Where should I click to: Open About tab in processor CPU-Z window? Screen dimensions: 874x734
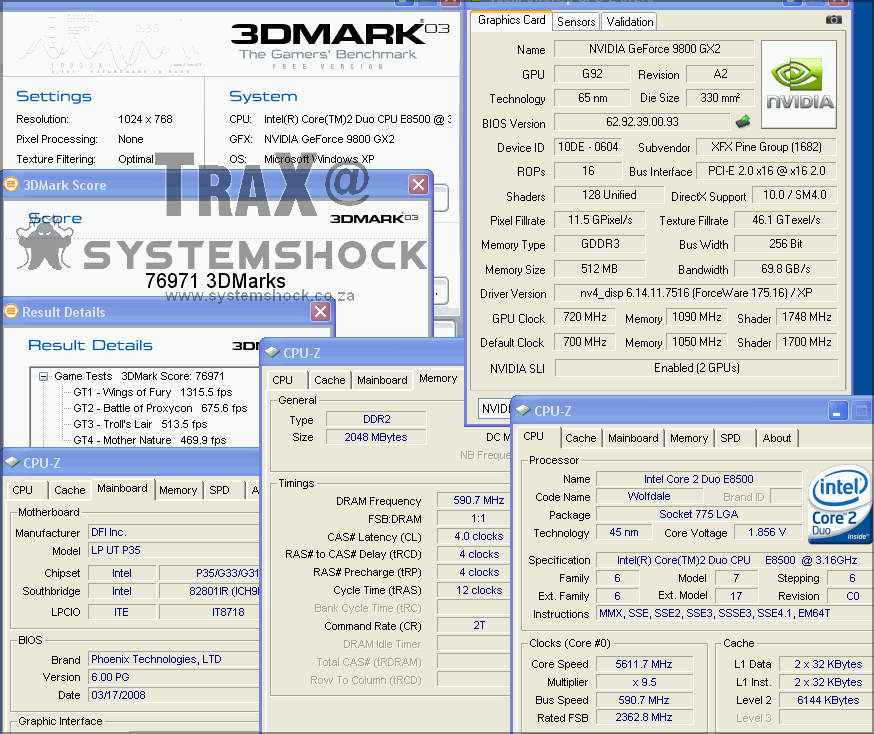pyautogui.click(x=776, y=438)
